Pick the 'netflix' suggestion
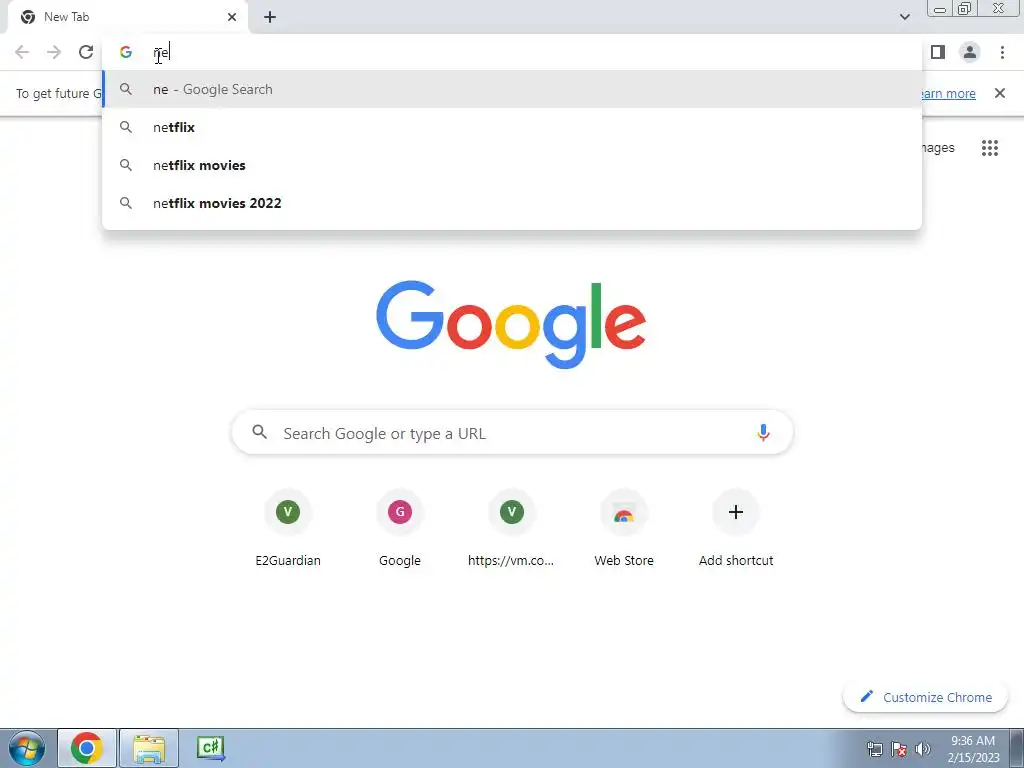The width and height of the screenshot is (1024, 768). [512, 127]
